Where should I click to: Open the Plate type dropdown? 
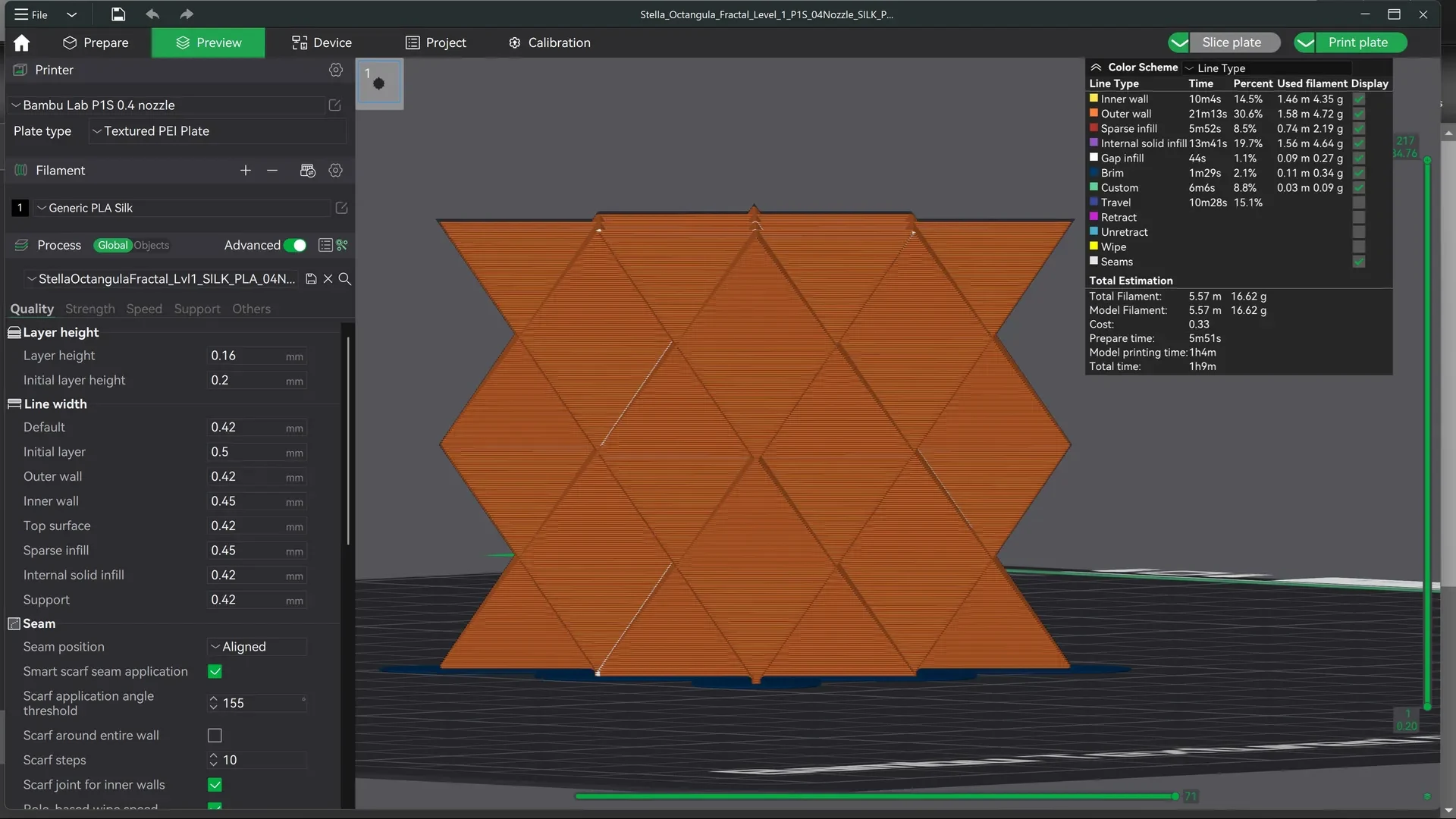(218, 131)
